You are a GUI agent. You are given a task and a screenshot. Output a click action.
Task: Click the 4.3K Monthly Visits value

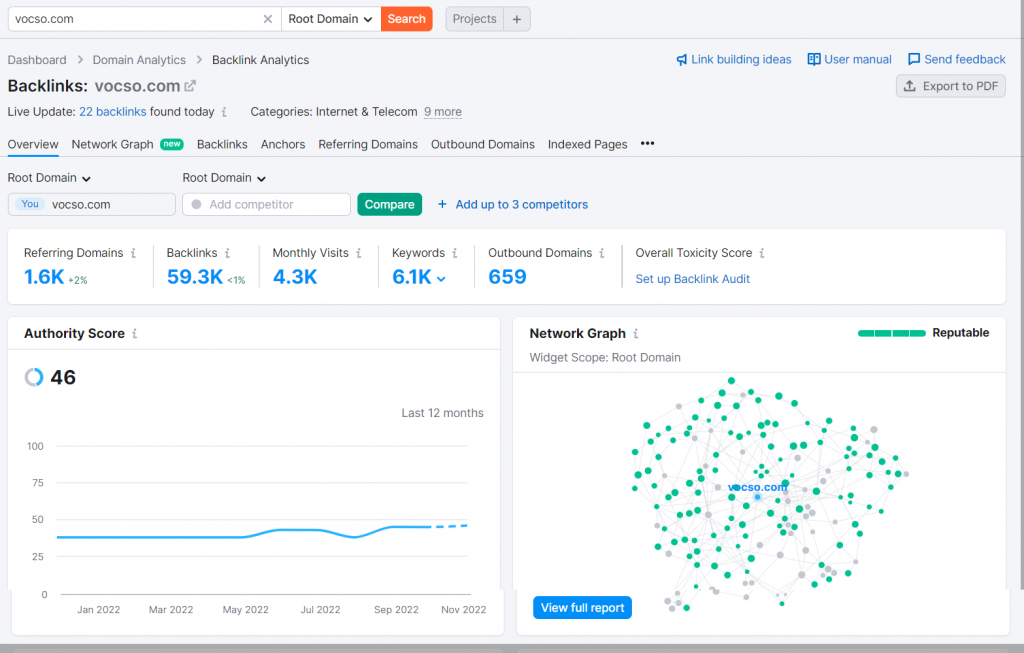click(295, 277)
